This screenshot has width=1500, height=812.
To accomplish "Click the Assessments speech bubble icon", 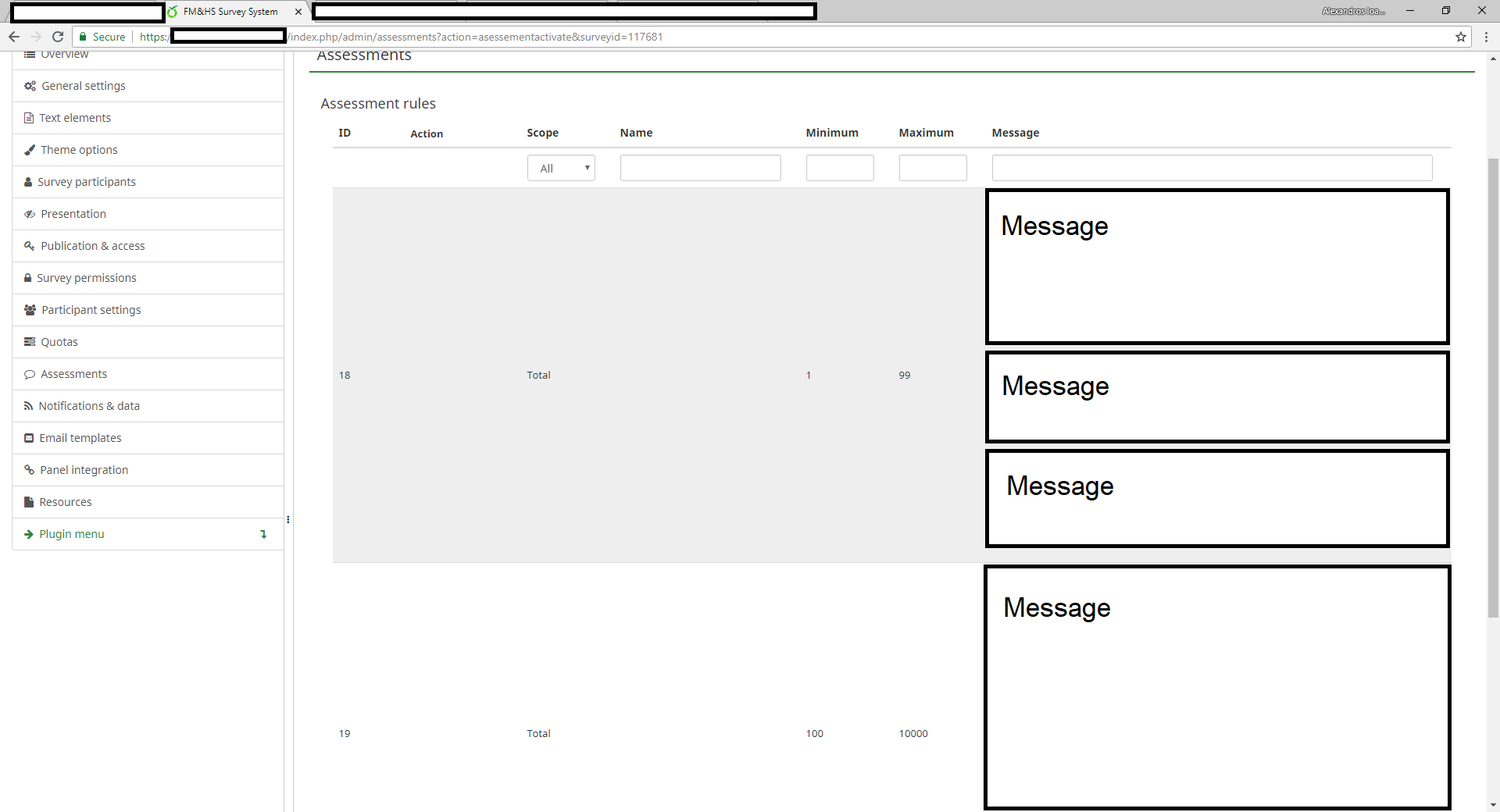I will (x=30, y=374).
